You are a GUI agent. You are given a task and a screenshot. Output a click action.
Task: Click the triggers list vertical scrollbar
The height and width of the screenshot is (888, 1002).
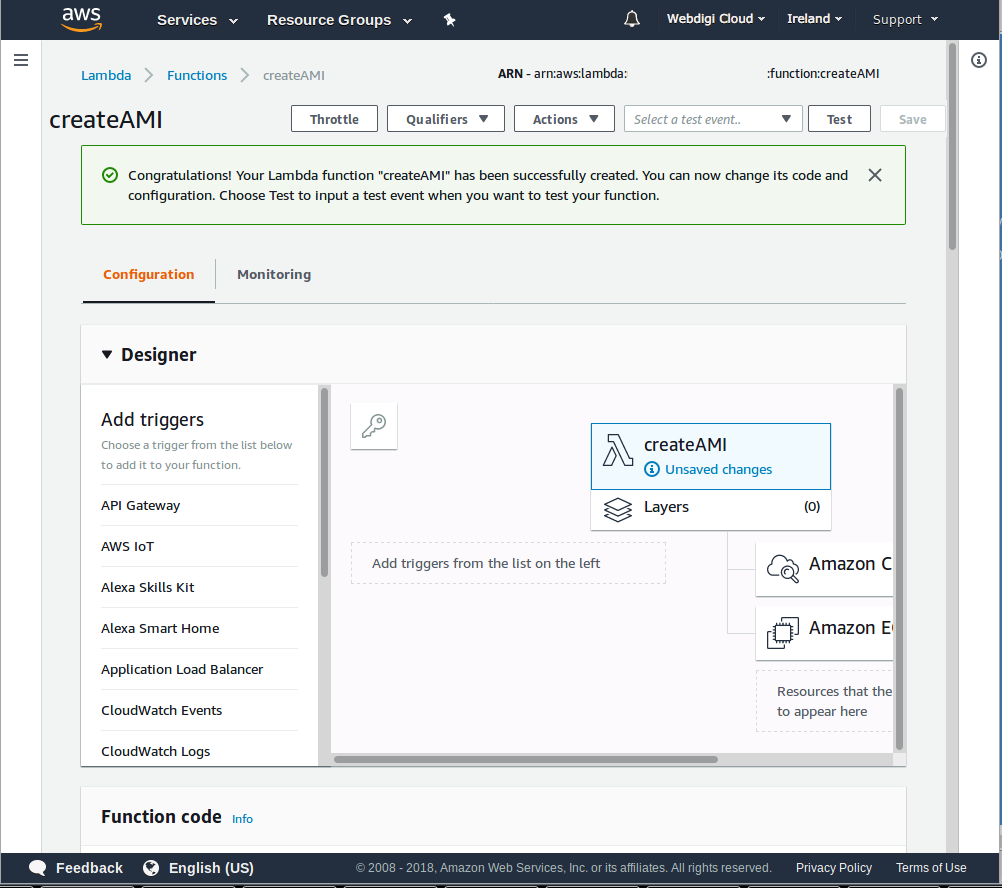pyautogui.click(x=325, y=482)
